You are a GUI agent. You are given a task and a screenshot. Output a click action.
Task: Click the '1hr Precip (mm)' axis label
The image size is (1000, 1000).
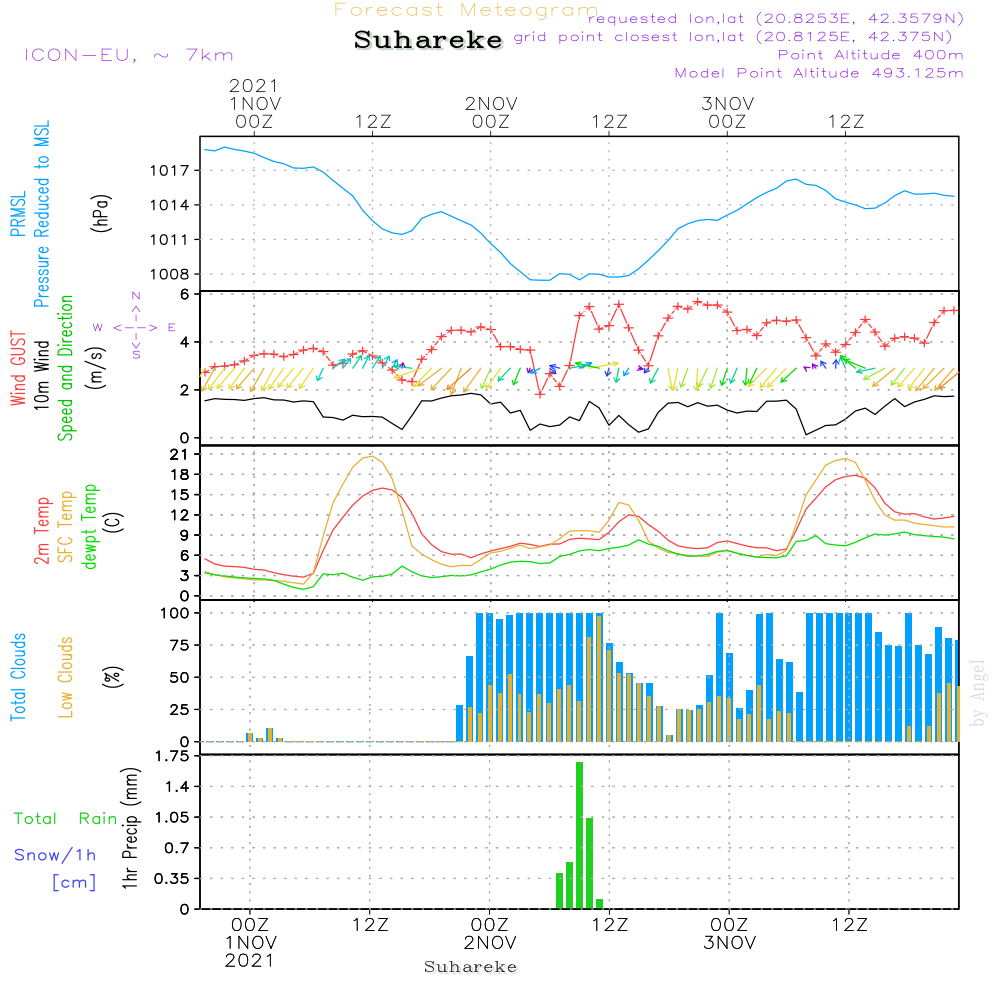coord(130,828)
